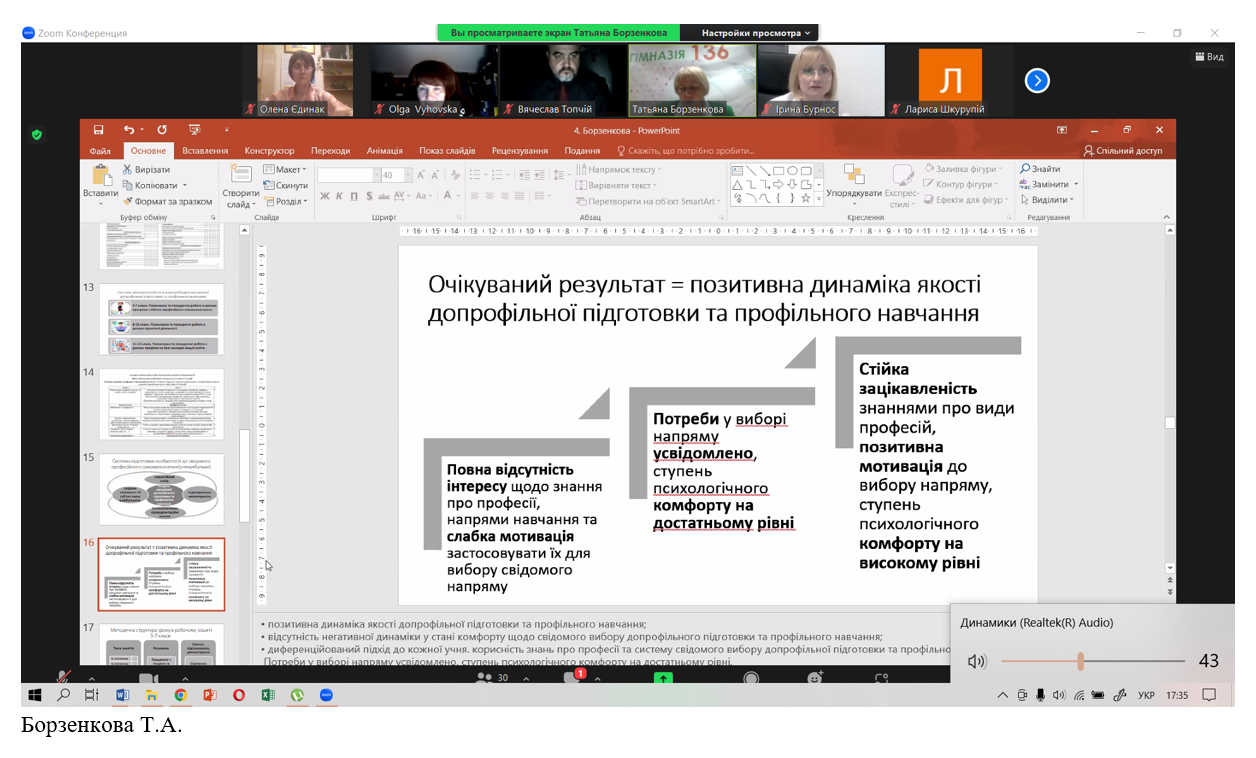1256x758 pixels.
Task: Open ribbon display options icon in the title bar
Action: pos(1063,130)
